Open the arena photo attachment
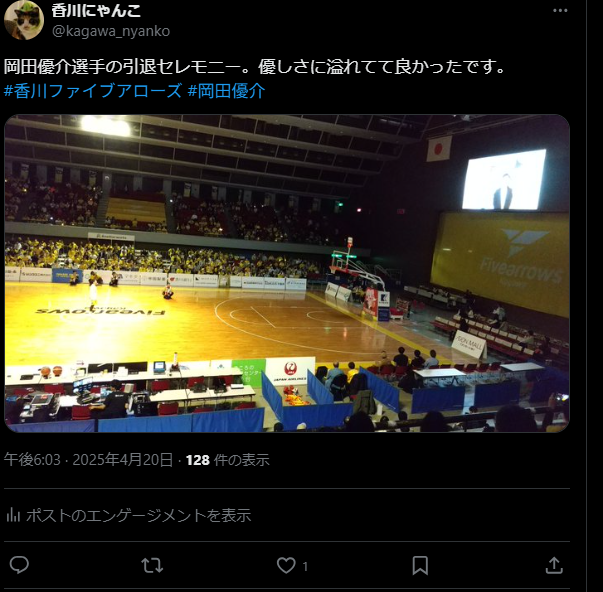603x592 pixels. (287, 273)
